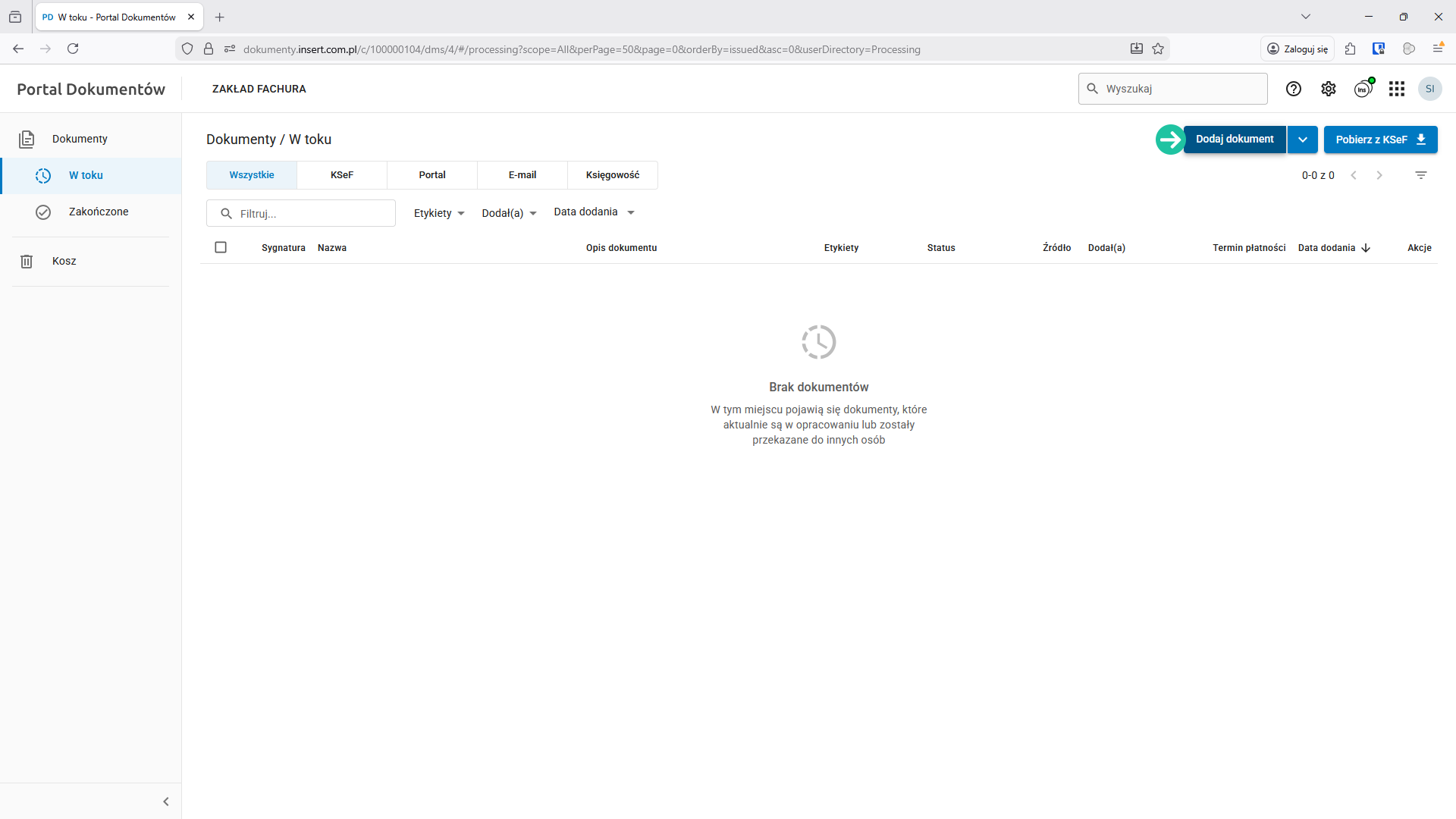Image resolution: width=1456 pixels, height=819 pixels.
Task: Go to Zakończone documents
Action: 98,212
